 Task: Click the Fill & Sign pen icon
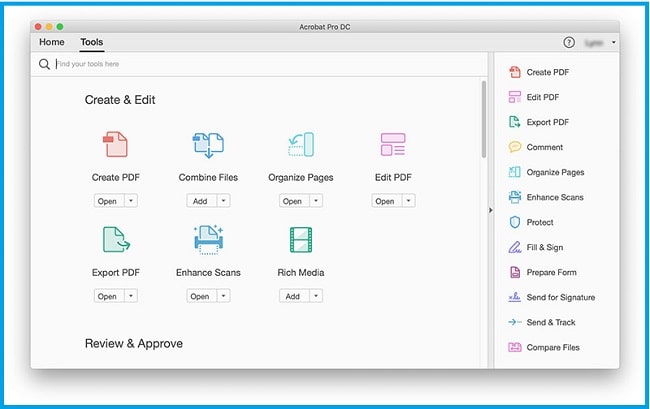tap(514, 247)
